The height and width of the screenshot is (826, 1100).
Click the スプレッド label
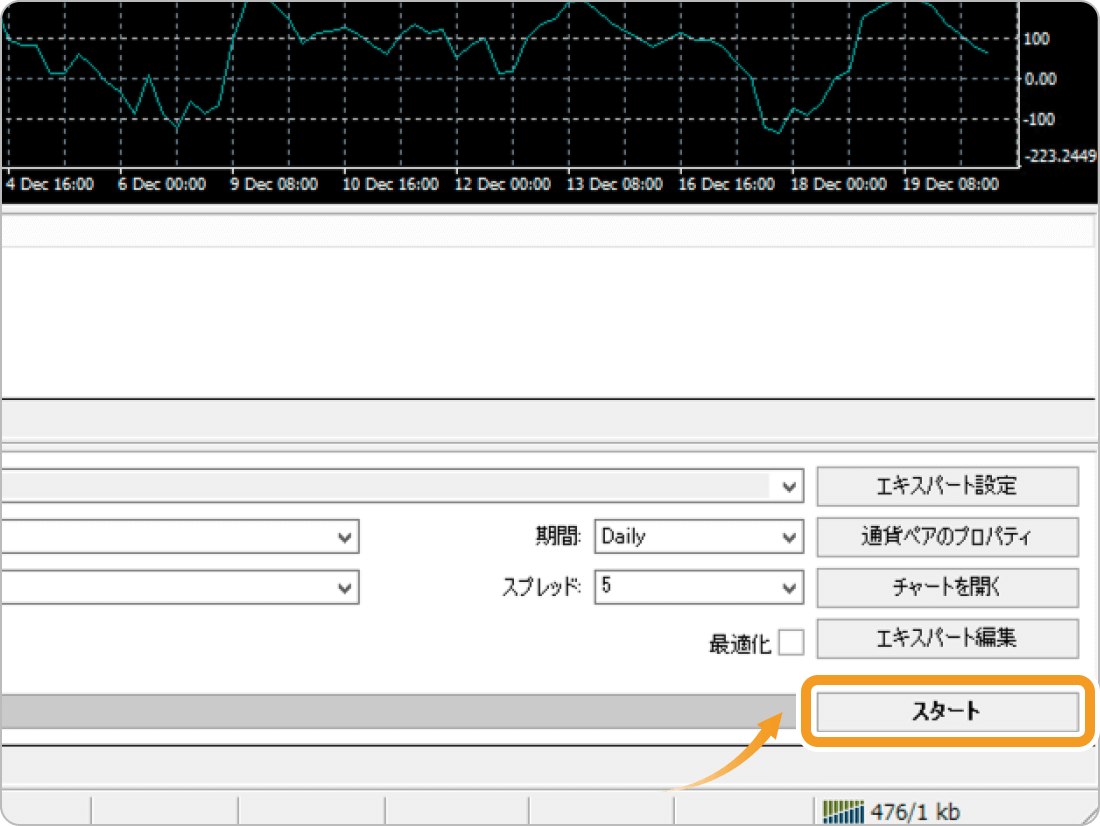(542, 587)
